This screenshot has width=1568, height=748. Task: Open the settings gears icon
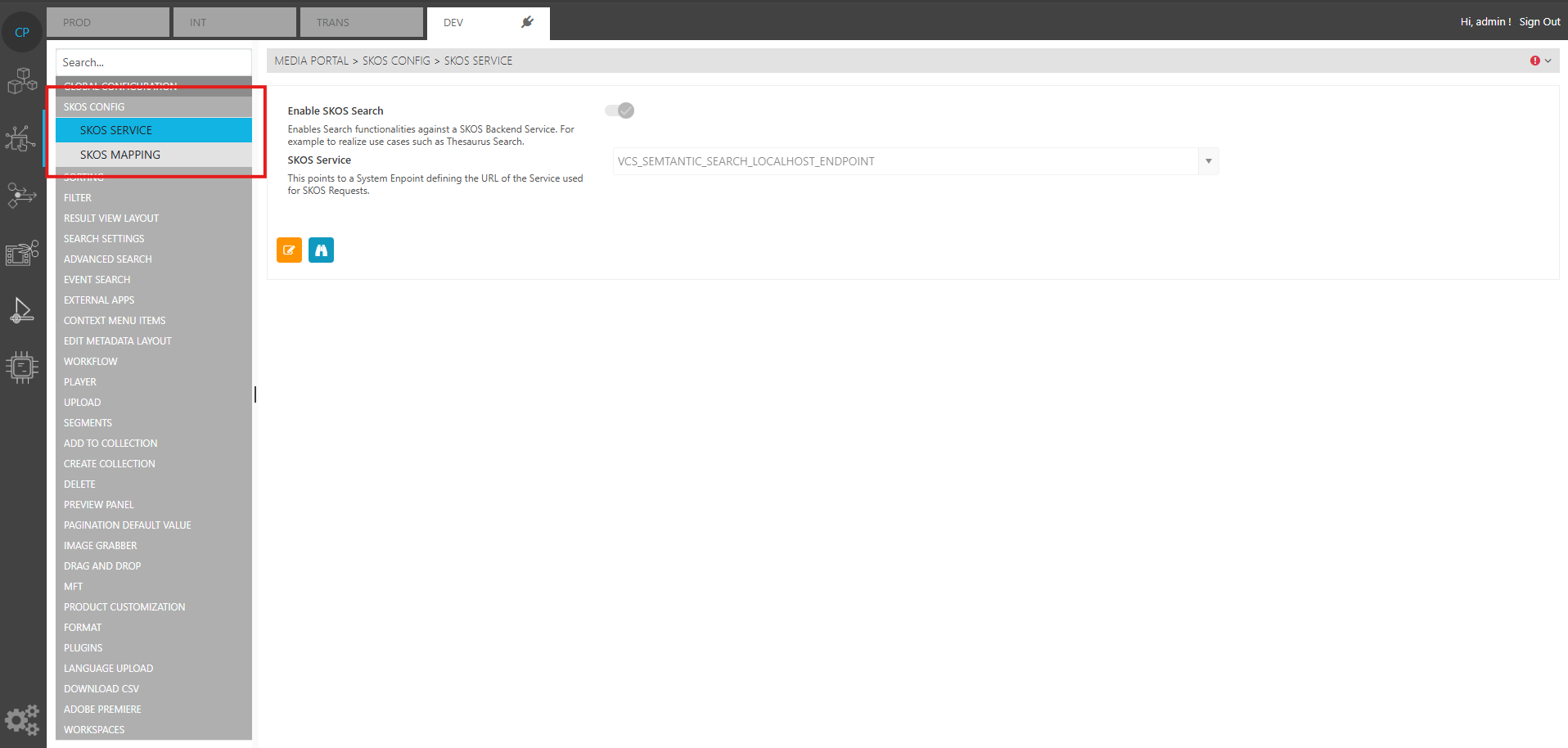22,720
